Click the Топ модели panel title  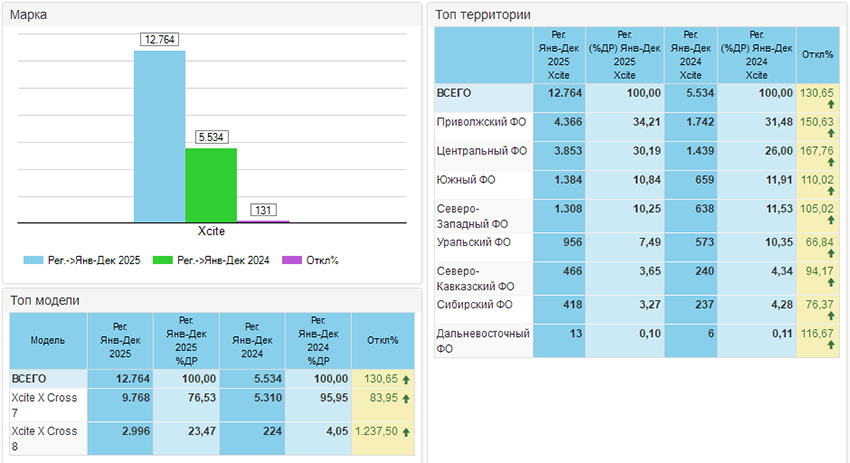pyautogui.click(x=44, y=300)
